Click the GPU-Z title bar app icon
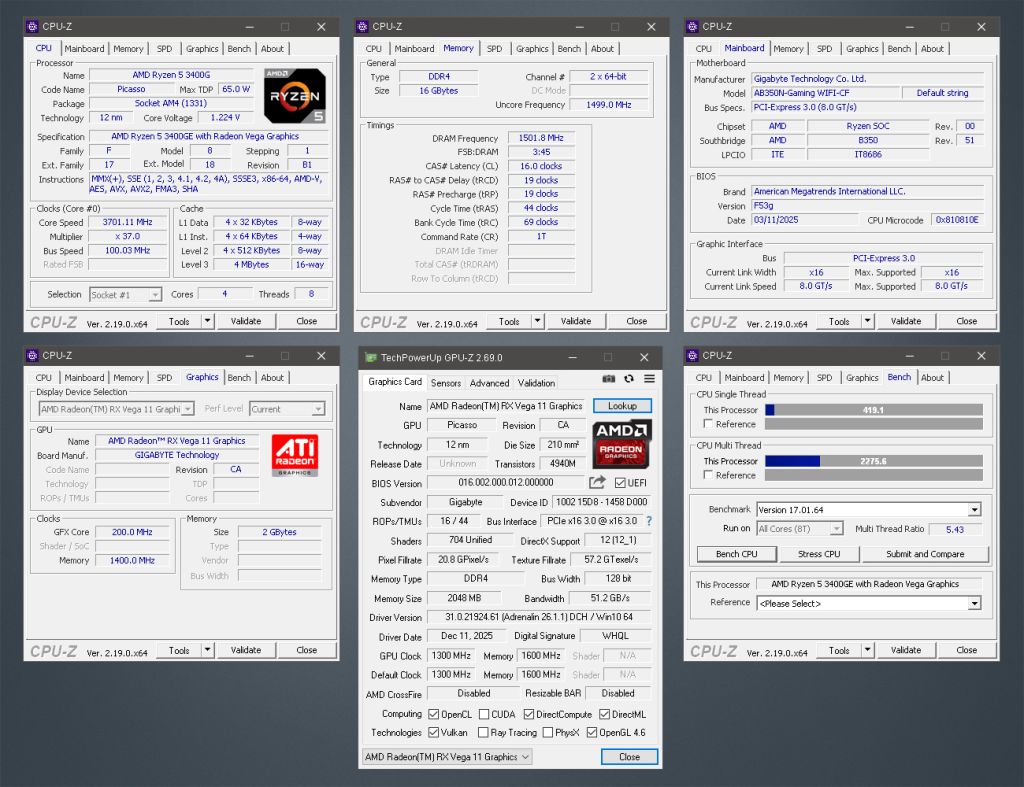Screen dimensions: 1024x787 371,357
